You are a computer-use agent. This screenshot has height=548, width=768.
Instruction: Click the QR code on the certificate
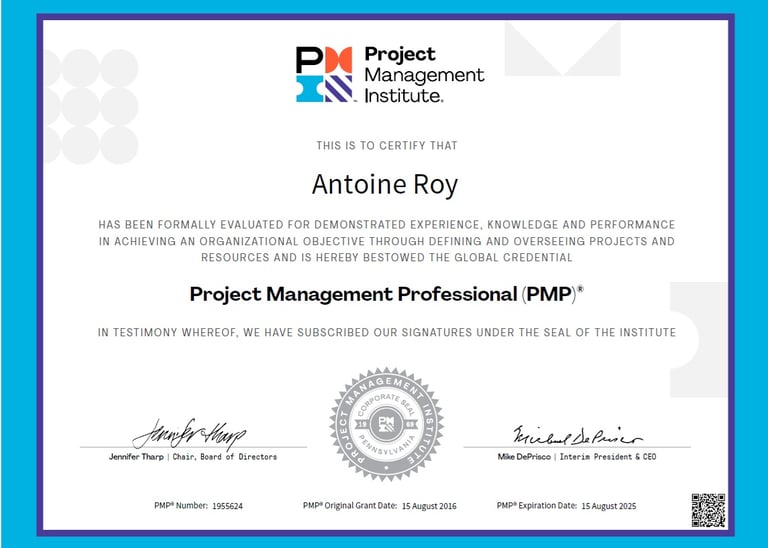tap(708, 510)
